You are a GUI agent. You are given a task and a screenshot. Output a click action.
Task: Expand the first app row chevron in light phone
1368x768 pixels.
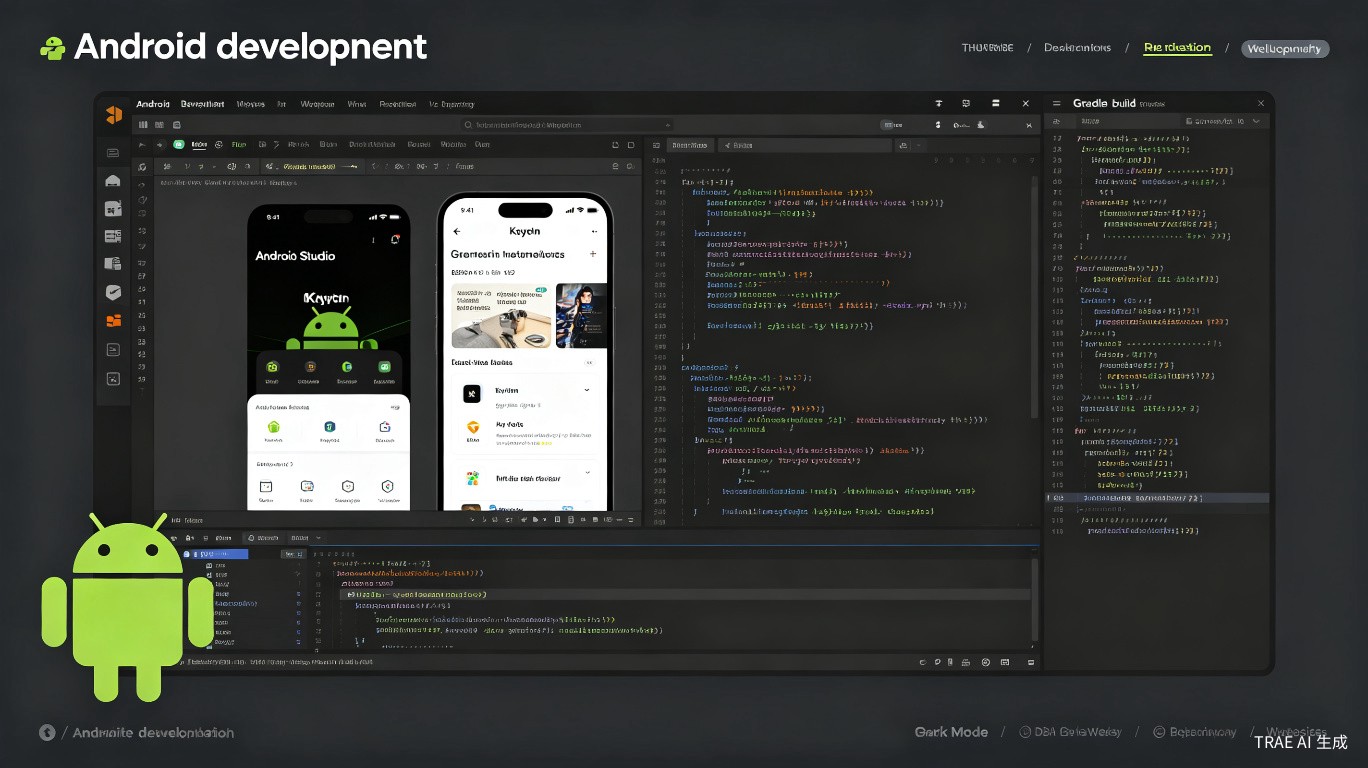[587, 390]
